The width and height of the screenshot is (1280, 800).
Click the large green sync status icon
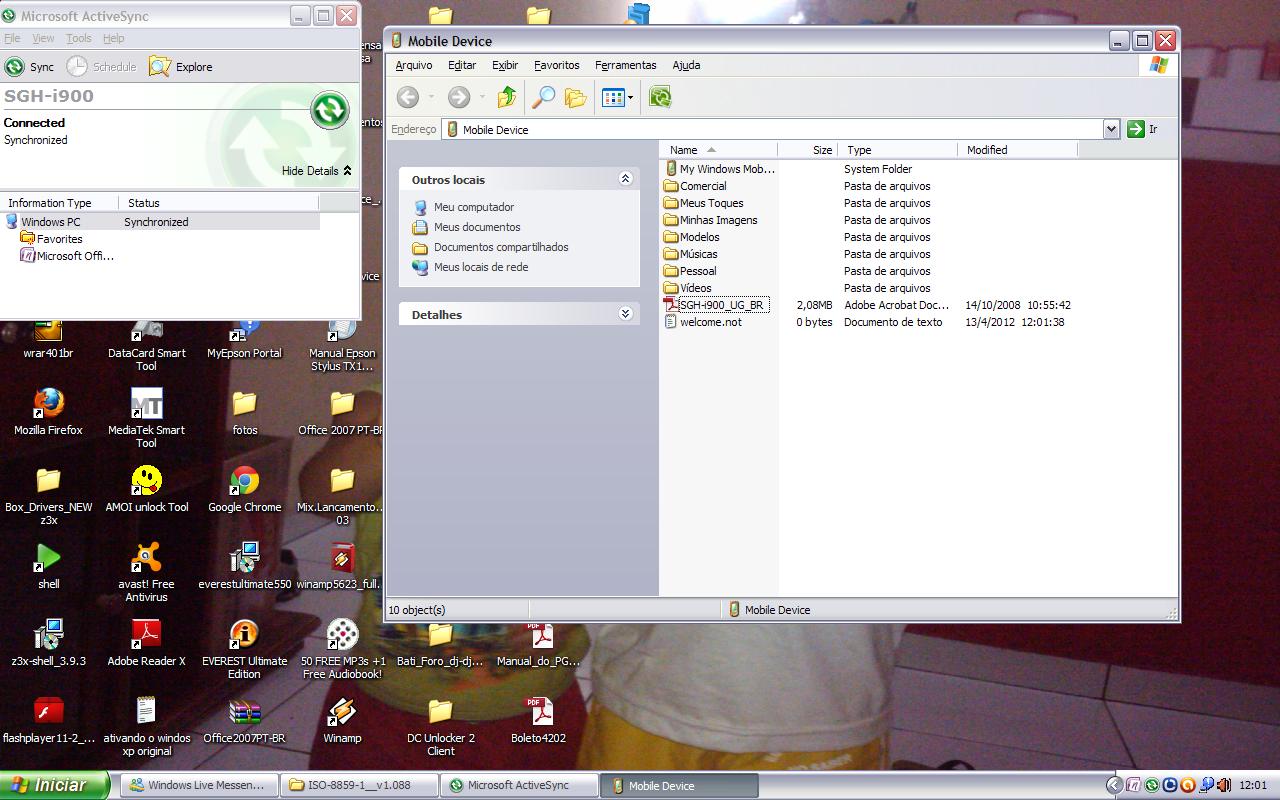point(329,110)
